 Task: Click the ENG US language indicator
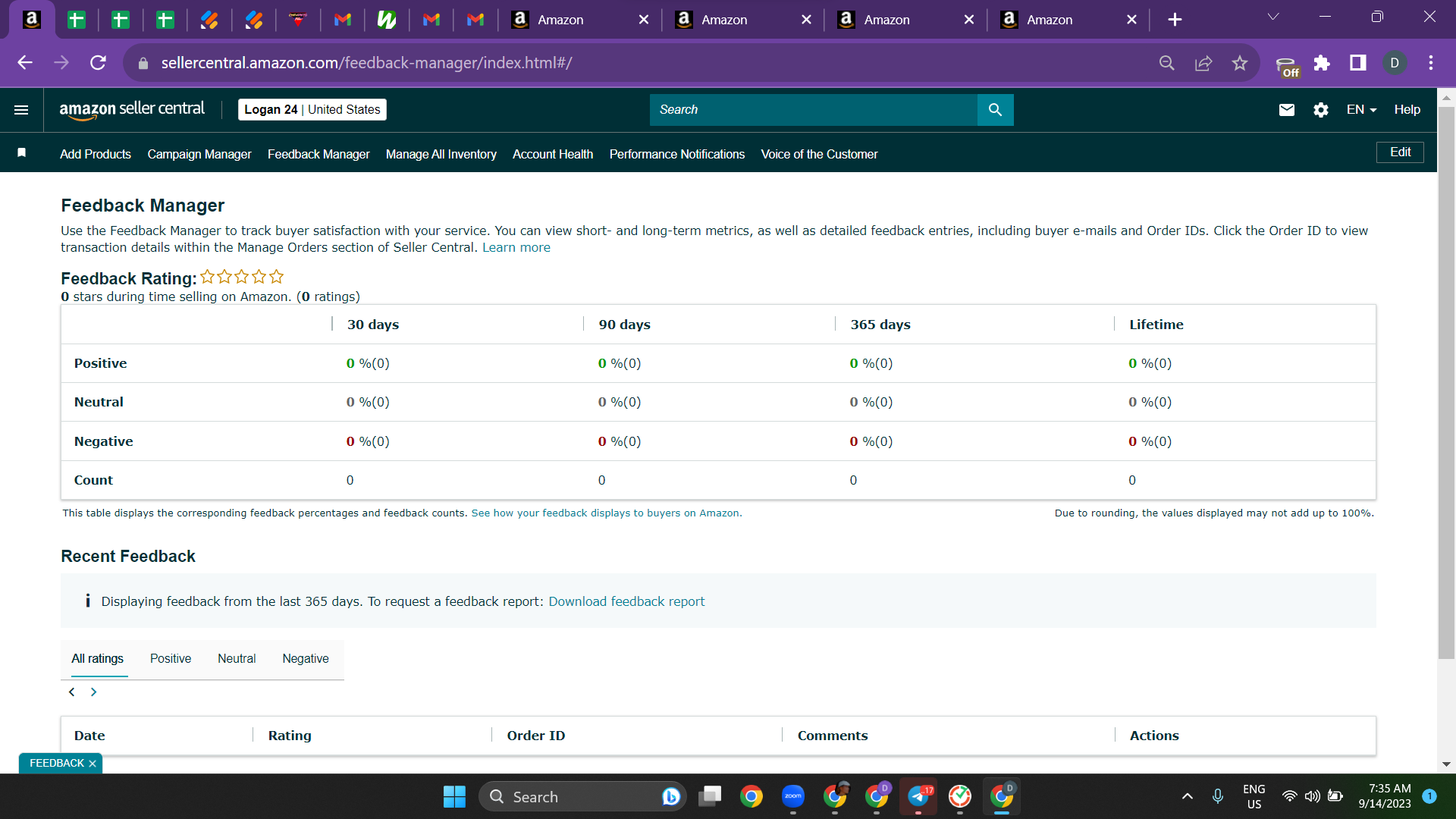coord(1254,796)
